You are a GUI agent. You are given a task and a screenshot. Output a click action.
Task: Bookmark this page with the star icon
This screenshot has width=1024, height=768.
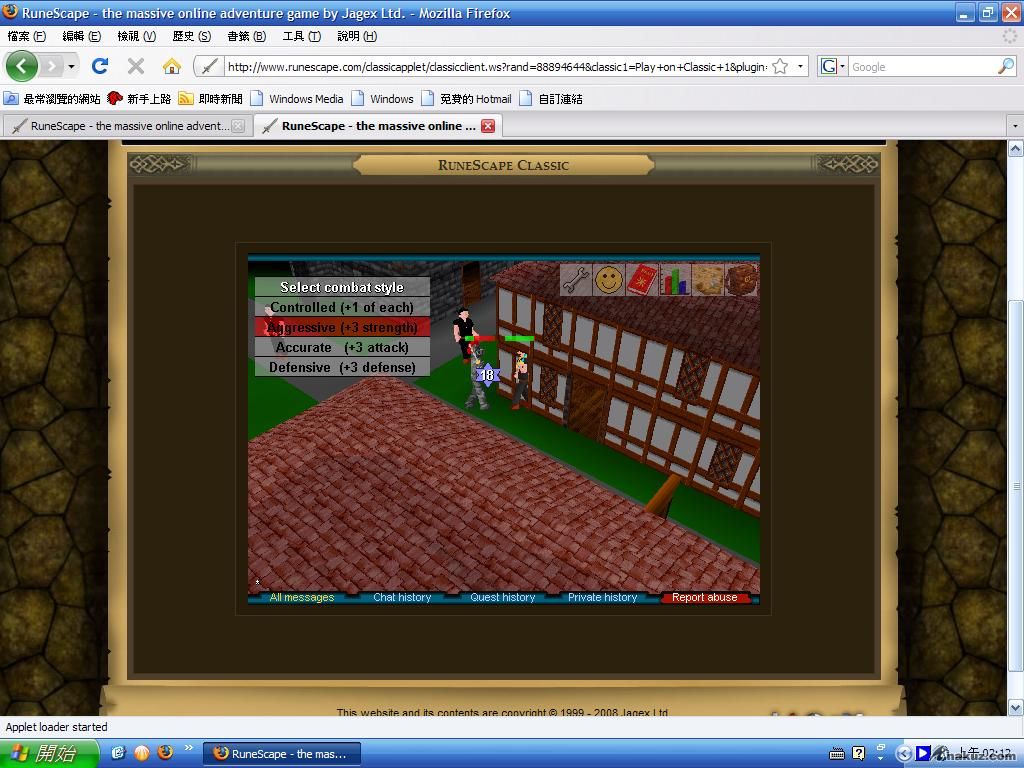pos(780,67)
